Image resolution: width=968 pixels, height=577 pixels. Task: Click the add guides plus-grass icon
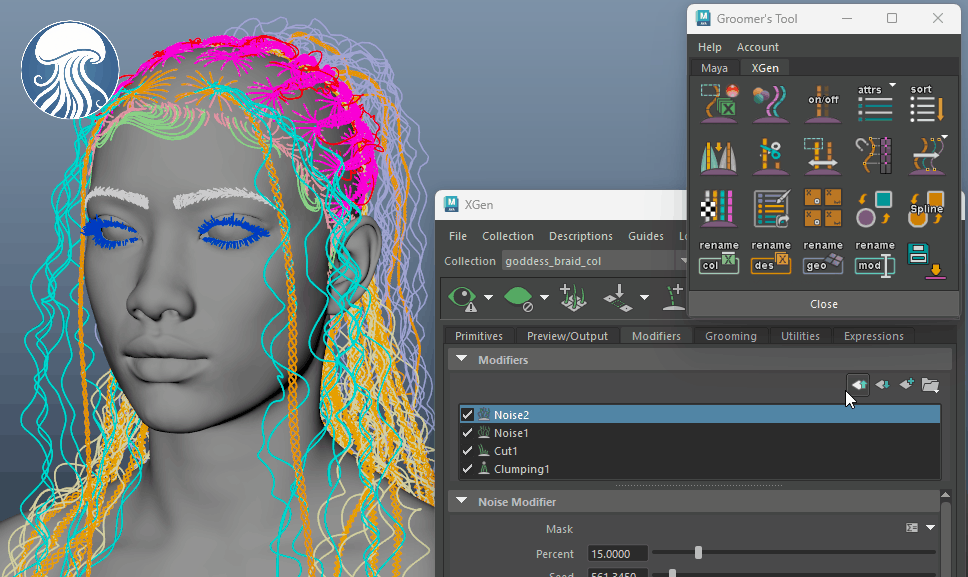point(573,297)
